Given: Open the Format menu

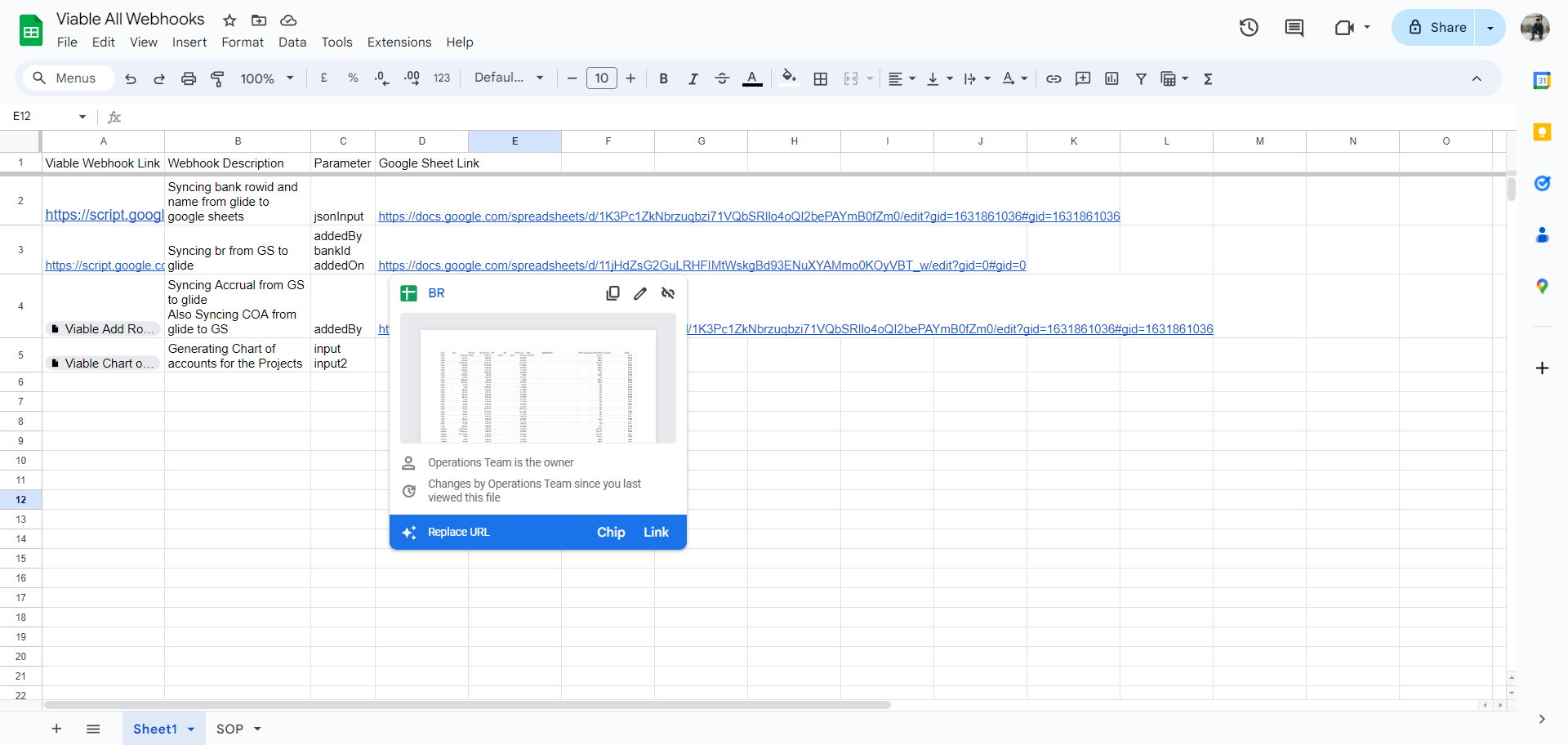Looking at the screenshot, I should pos(243,42).
